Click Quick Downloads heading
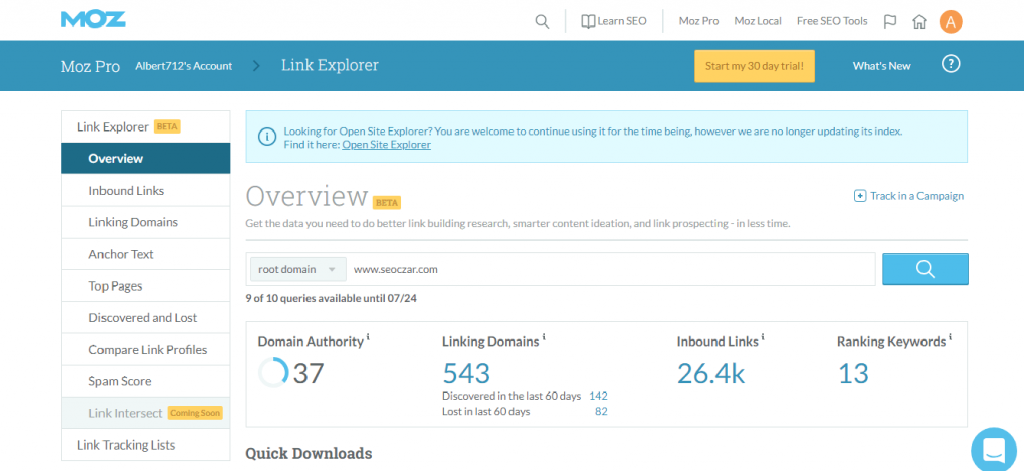1024x471 pixels. point(309,453)
